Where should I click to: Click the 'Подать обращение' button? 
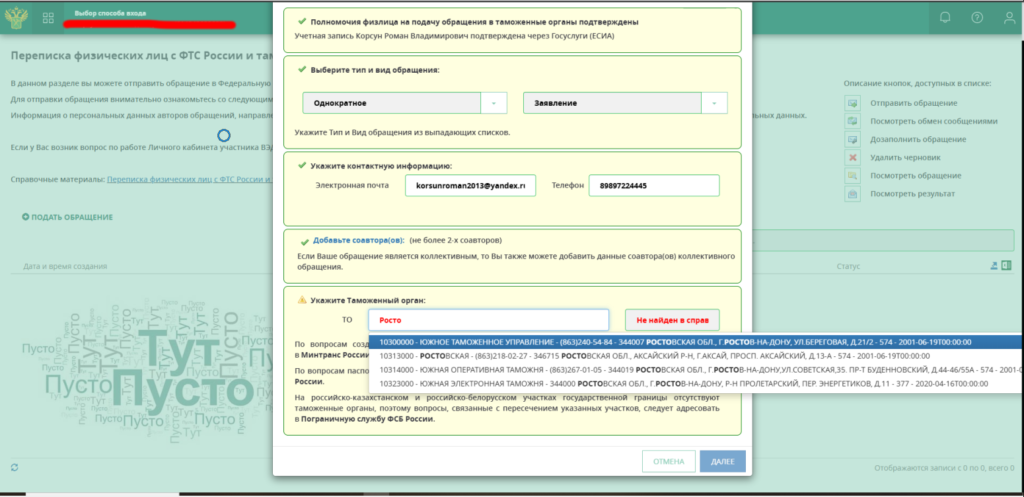(x=67, y=217)
